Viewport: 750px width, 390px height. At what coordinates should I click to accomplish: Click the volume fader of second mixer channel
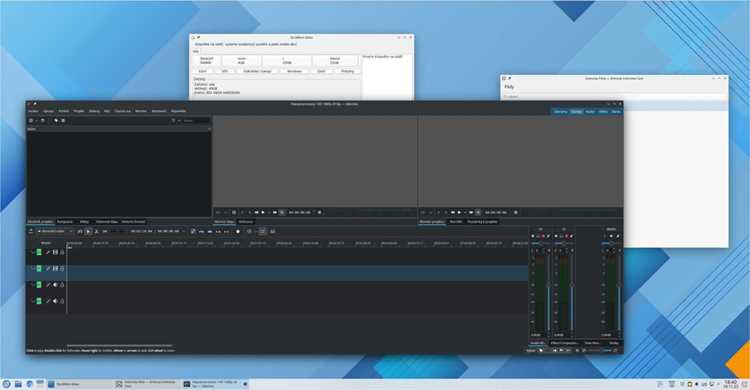pos(572,292)
